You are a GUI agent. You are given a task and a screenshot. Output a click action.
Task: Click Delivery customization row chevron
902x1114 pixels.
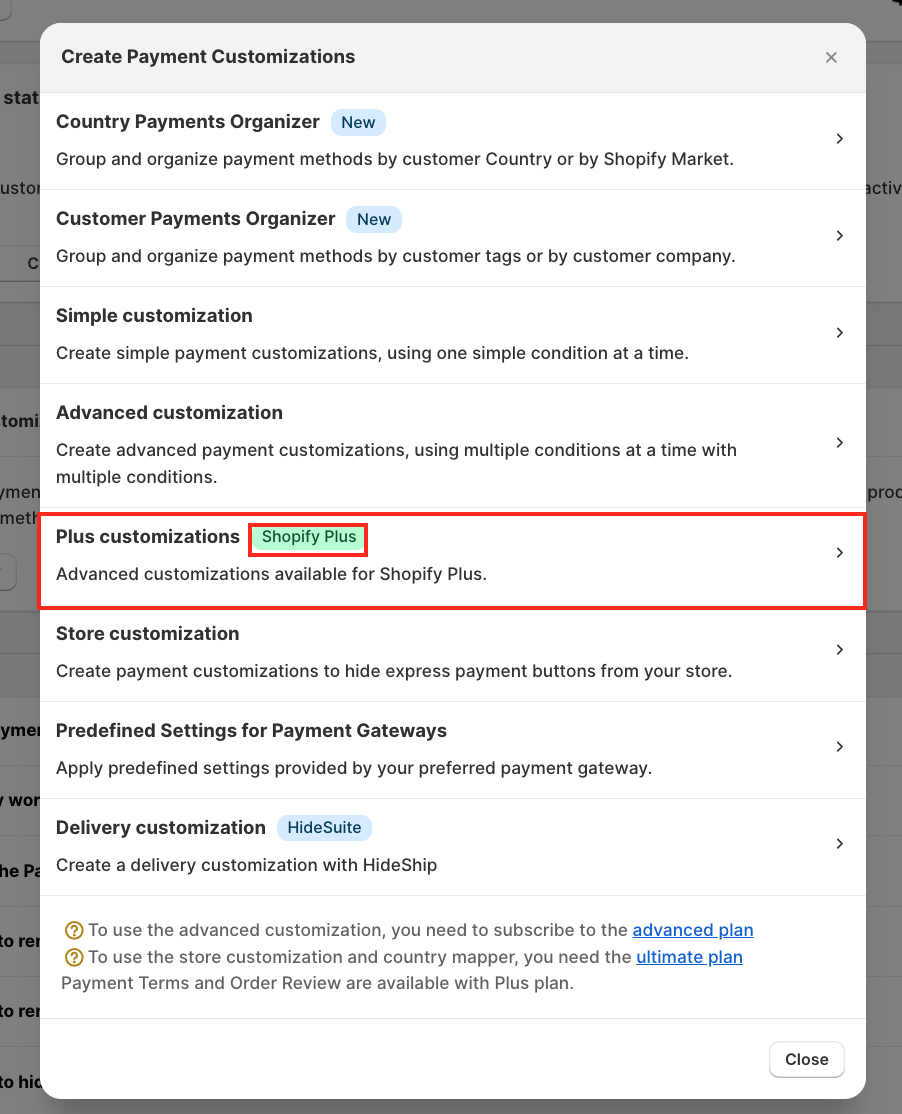click(x=840, y=844)
